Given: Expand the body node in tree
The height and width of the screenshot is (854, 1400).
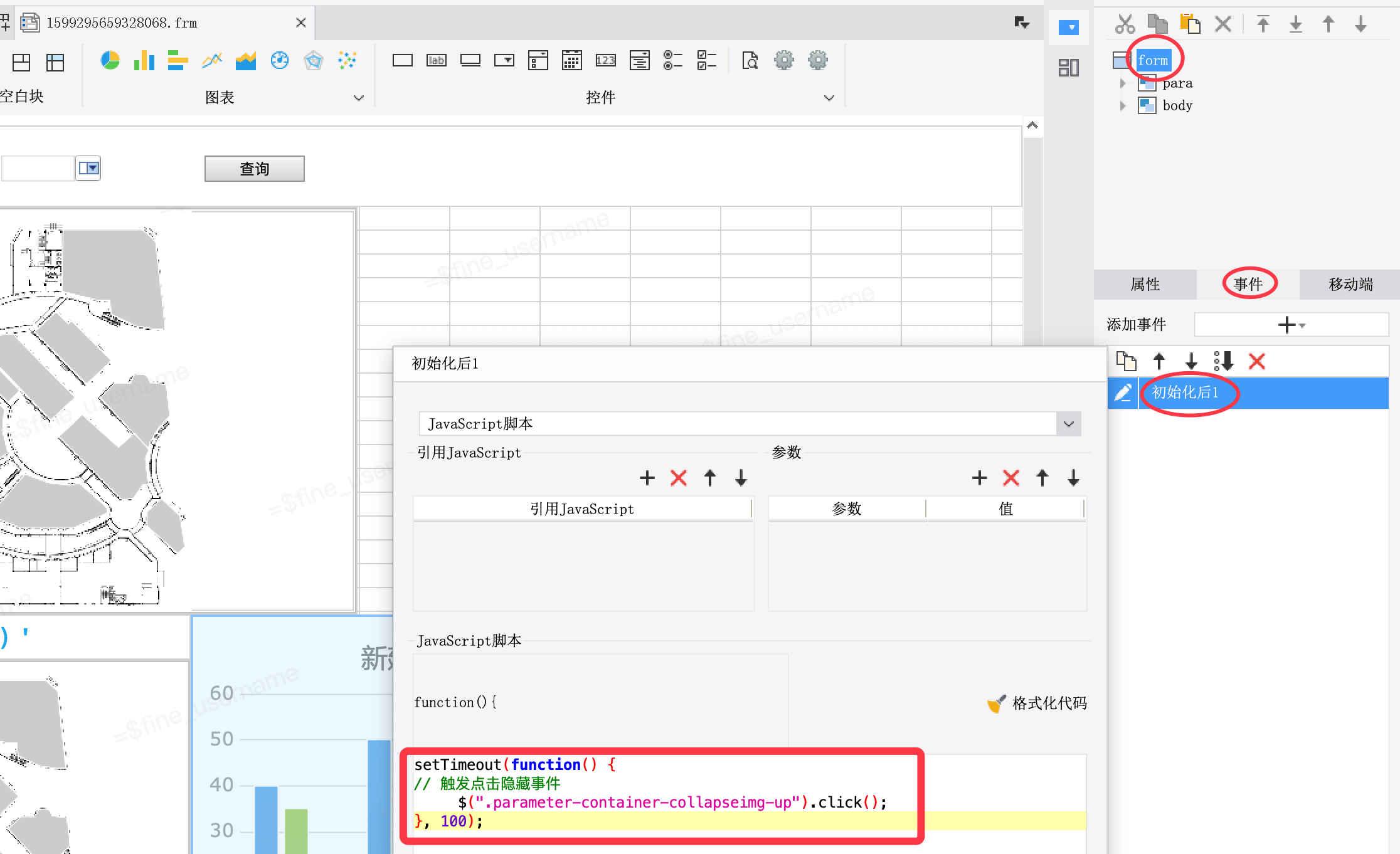Looking at the screenshot, I should [1123, 106].
